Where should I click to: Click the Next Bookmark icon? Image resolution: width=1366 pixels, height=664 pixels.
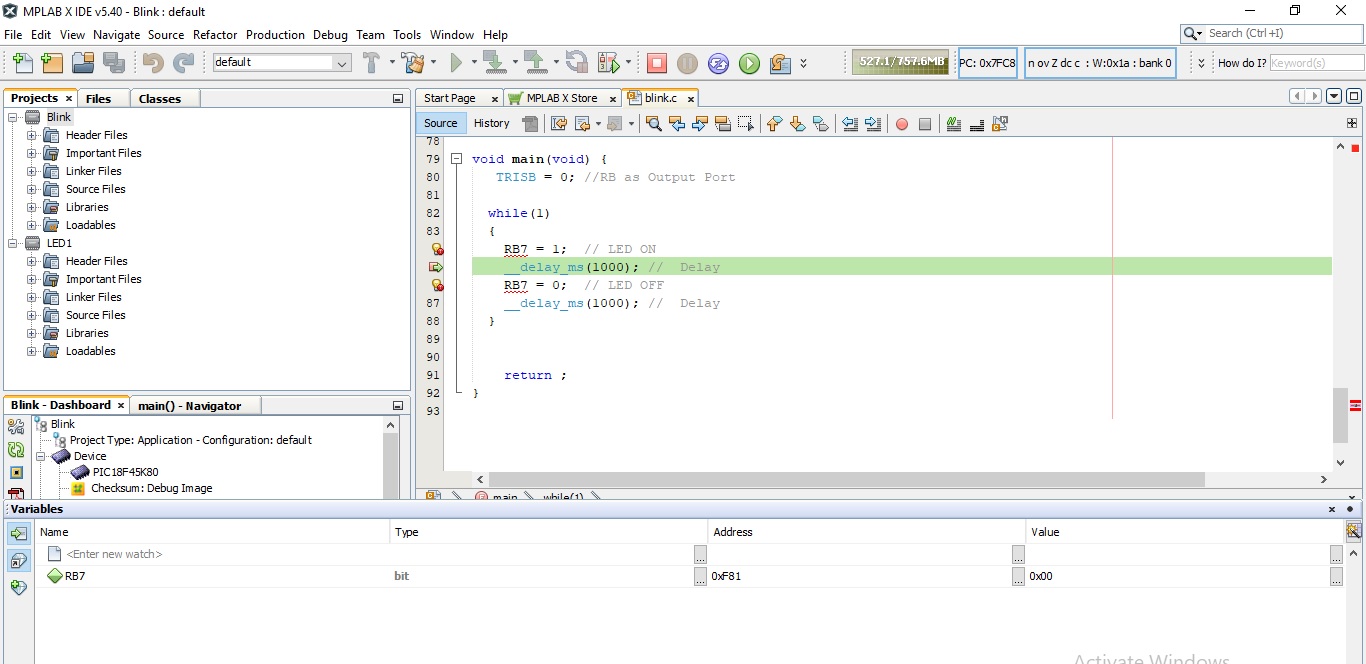798,124
